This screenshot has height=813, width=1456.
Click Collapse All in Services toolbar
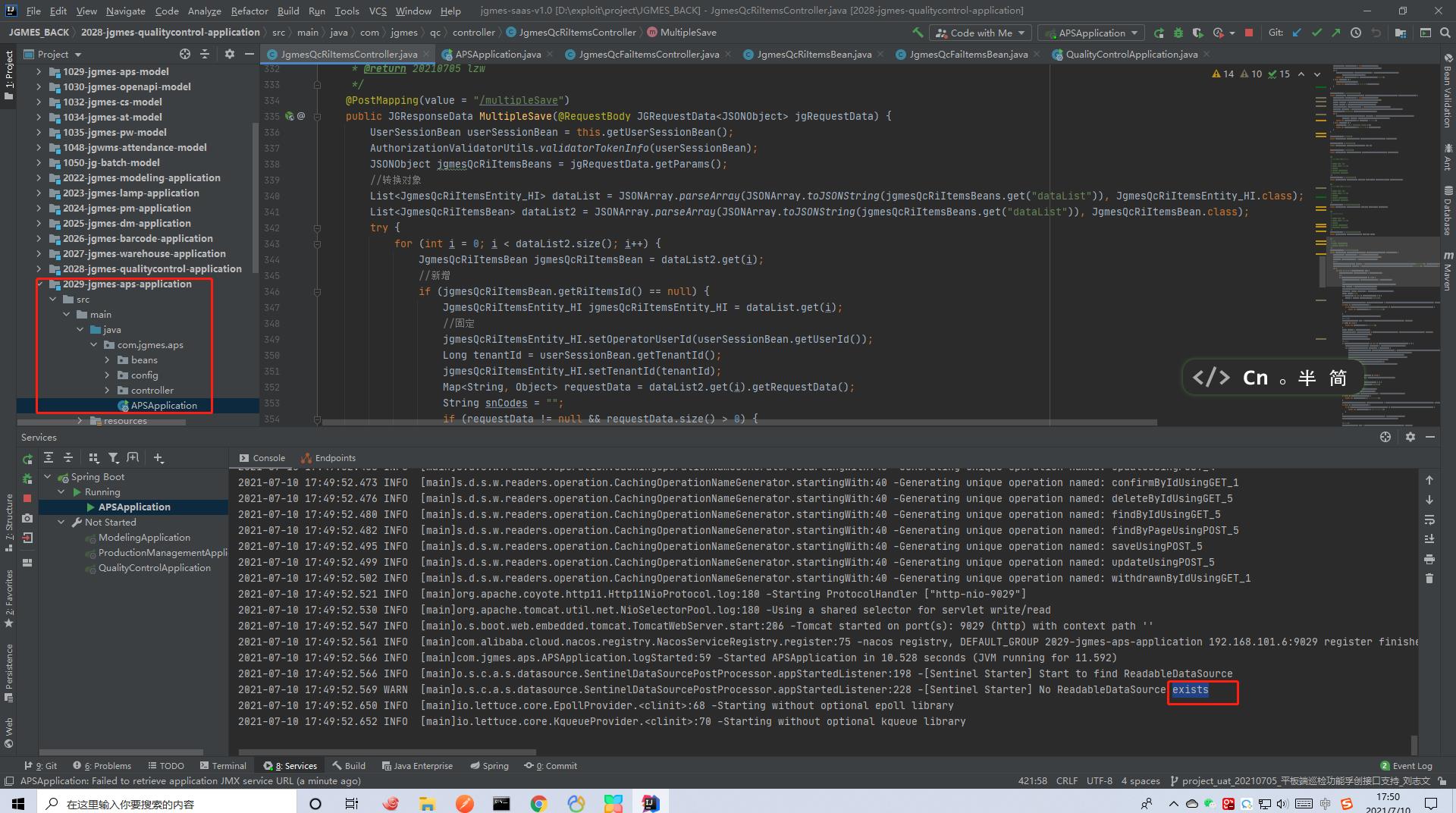pos(68,457)
